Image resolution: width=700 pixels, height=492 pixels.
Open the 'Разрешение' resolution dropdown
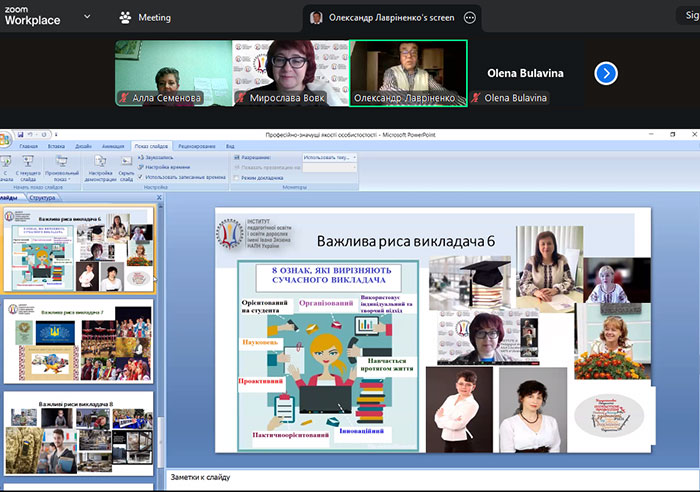click(329, 157)
